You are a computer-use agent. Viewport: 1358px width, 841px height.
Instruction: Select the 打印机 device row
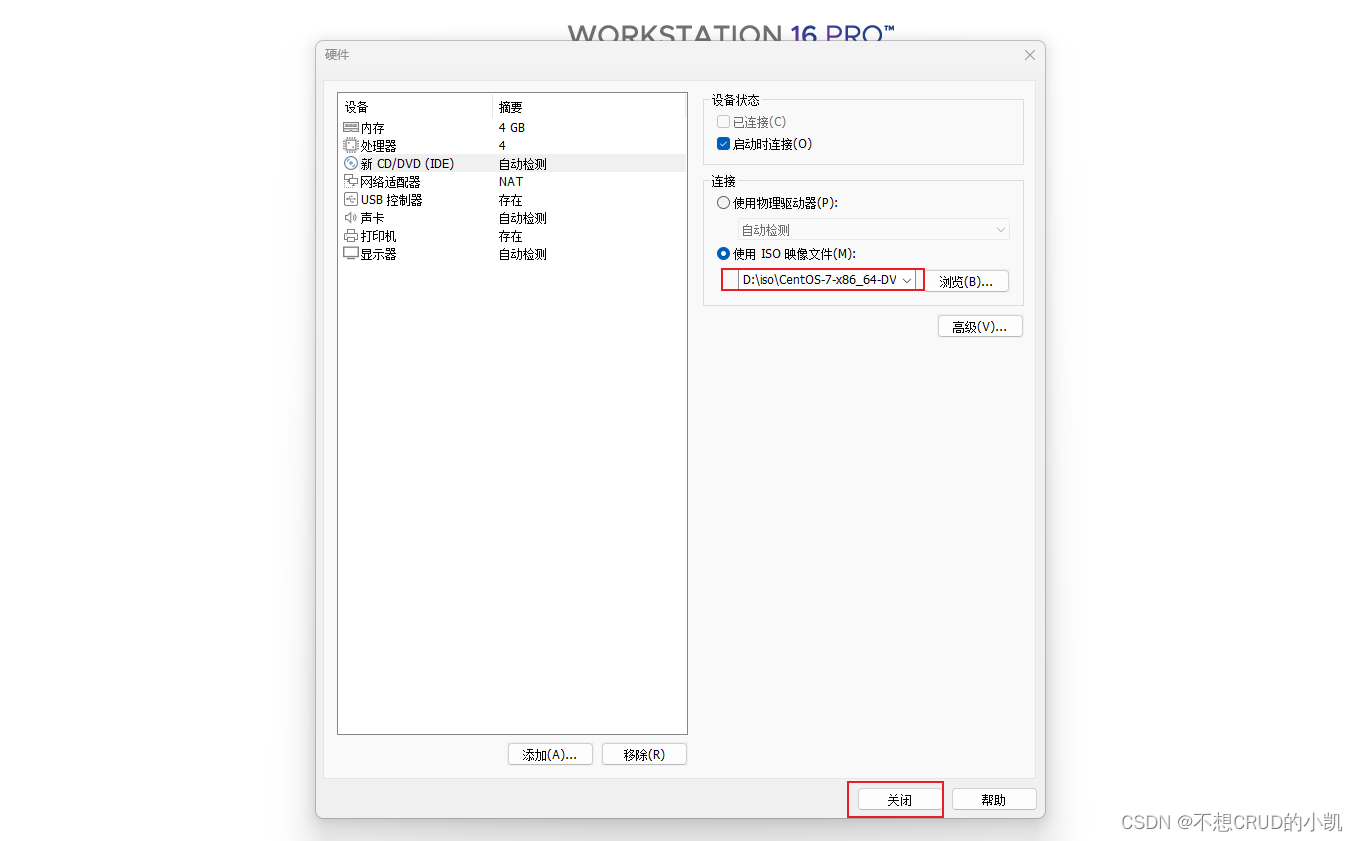tap(512, 236)
